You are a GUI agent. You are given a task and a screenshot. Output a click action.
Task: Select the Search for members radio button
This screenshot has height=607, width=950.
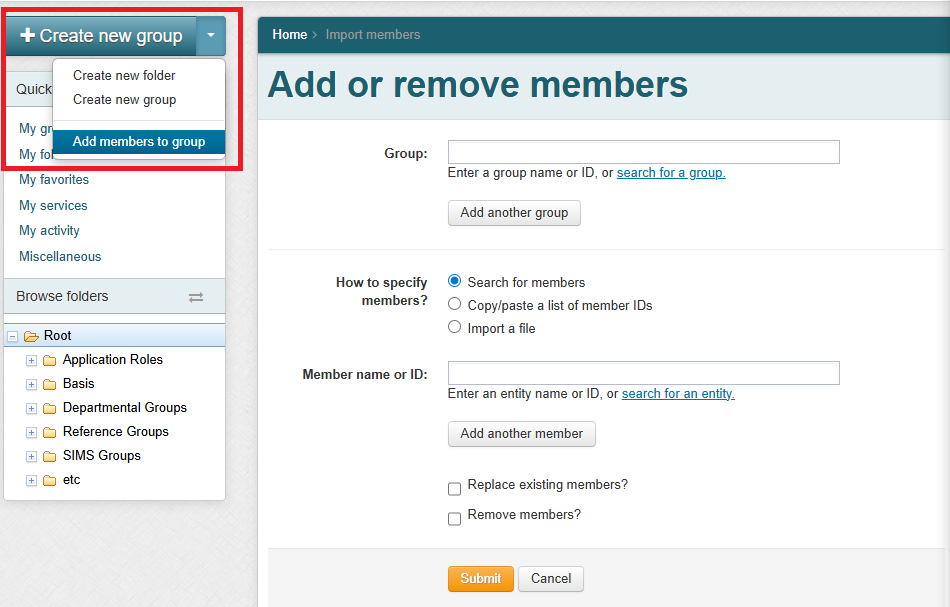[x=455, y=282]
